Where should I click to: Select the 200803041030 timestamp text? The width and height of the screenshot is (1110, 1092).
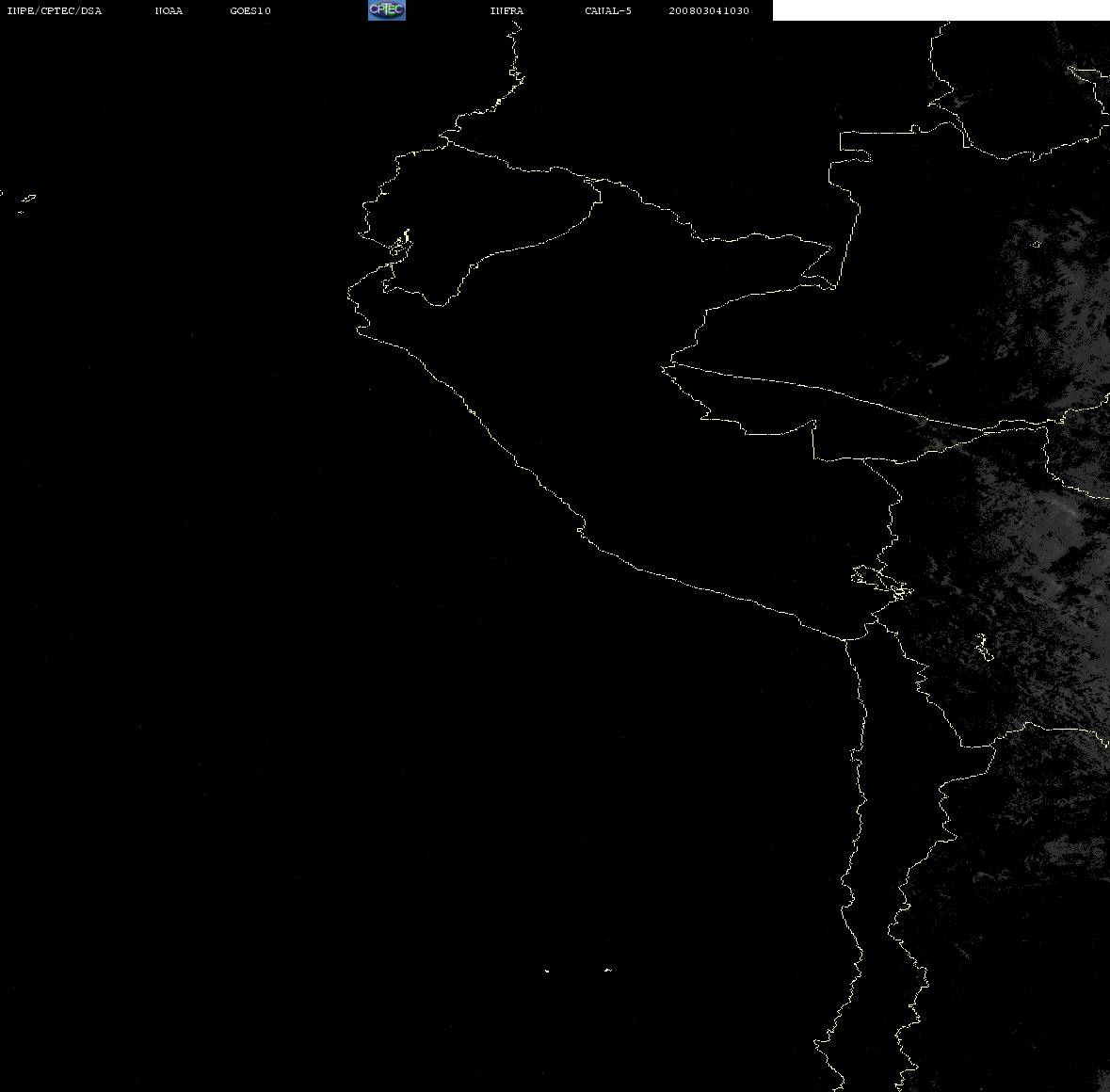(x=709, y=10)
